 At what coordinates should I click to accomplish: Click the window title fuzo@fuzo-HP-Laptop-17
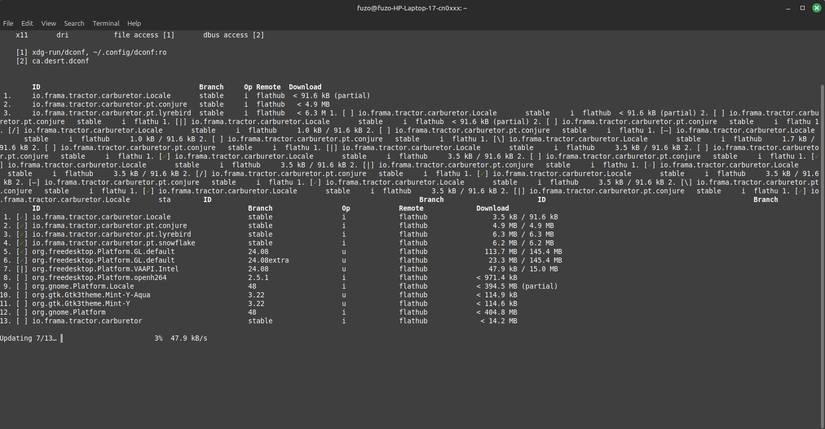tap(412, 8)
